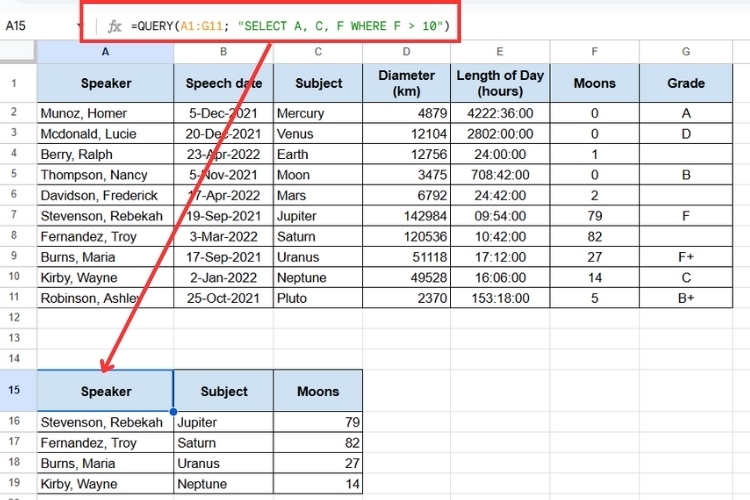
Task: Select cell containing Robinson, Ashley
Action: pyautogui.click(x=105, y=299)
